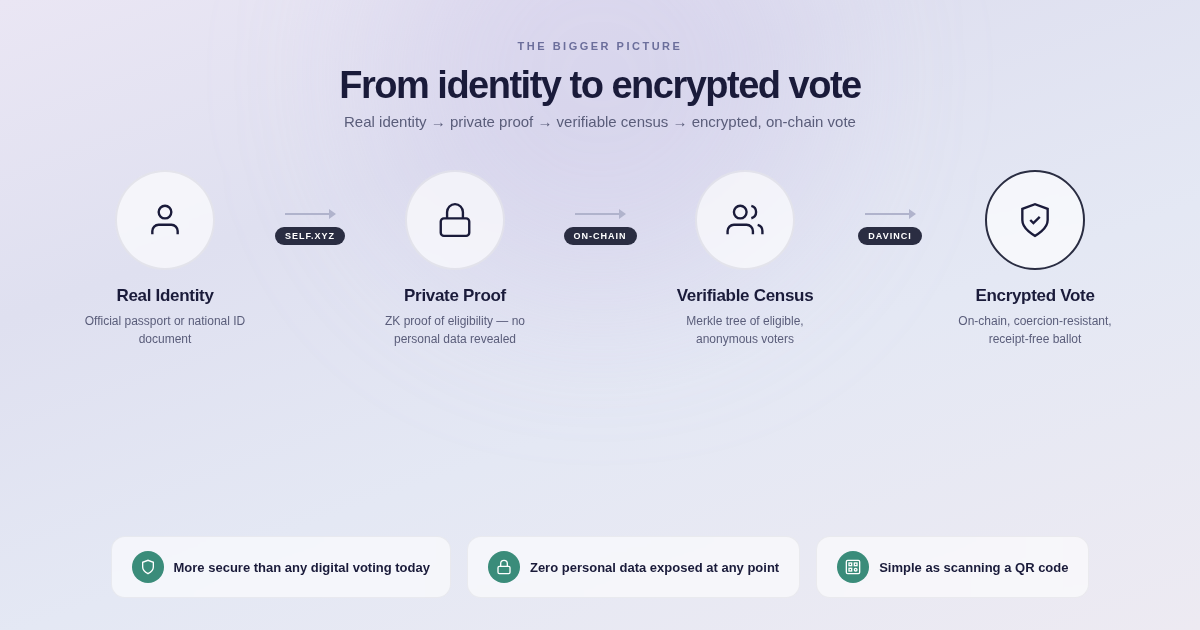This screenshot has height=630, width=1200.
Task: Click the arrow above the SELF.XYZ badge
Action: (x=310, y=214)
